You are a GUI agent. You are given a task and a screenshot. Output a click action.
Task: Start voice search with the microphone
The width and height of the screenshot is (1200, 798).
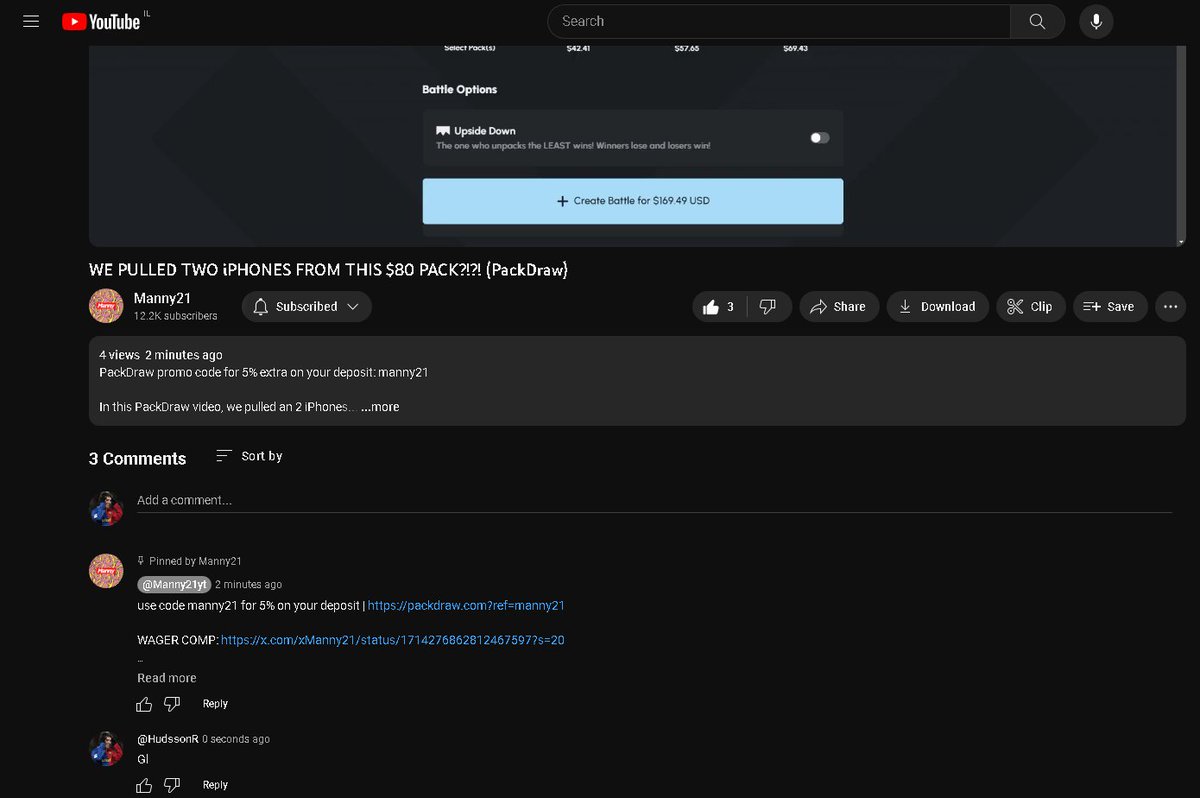click(x=1097, y=21)
